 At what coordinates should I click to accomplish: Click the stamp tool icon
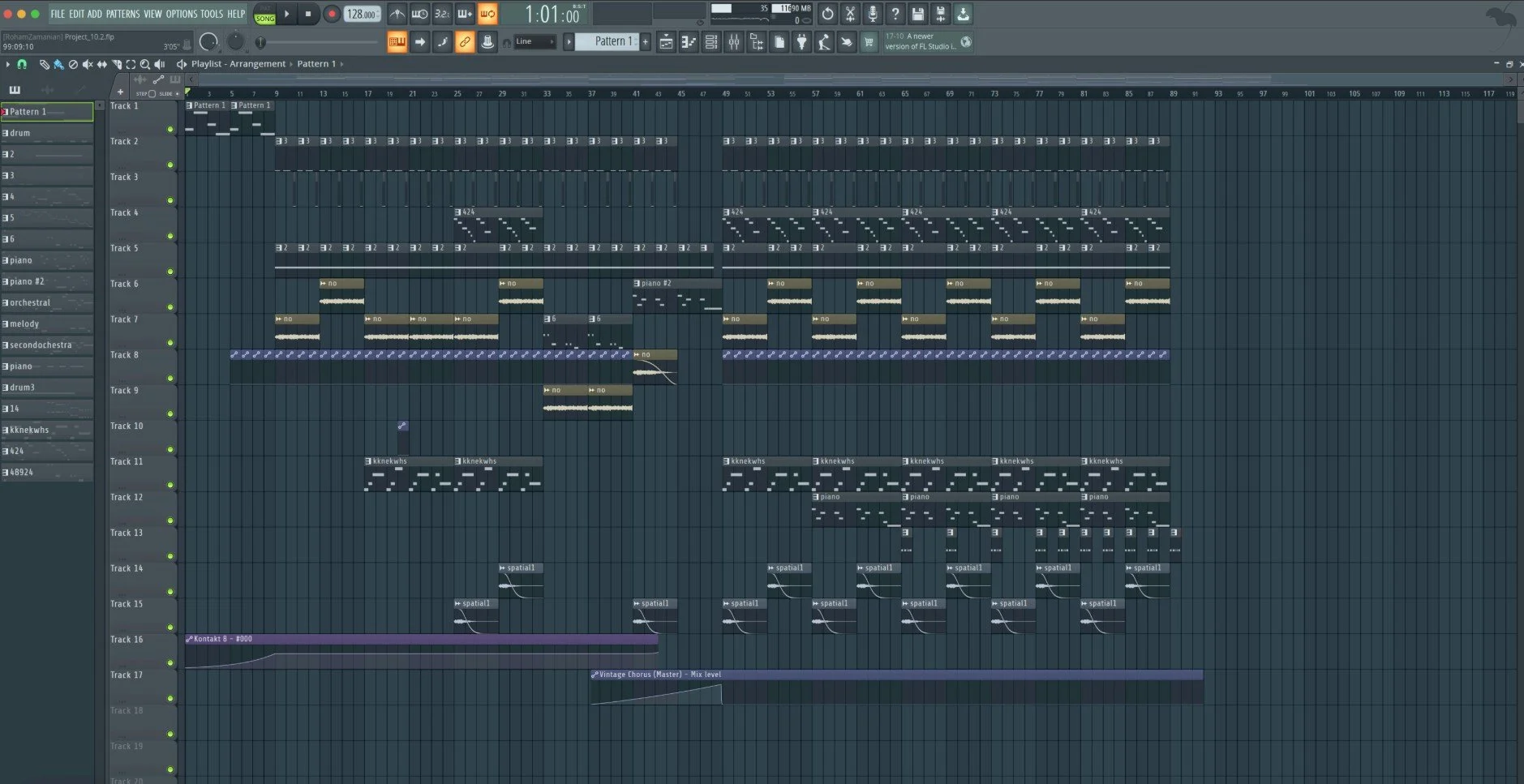point(487,42)
